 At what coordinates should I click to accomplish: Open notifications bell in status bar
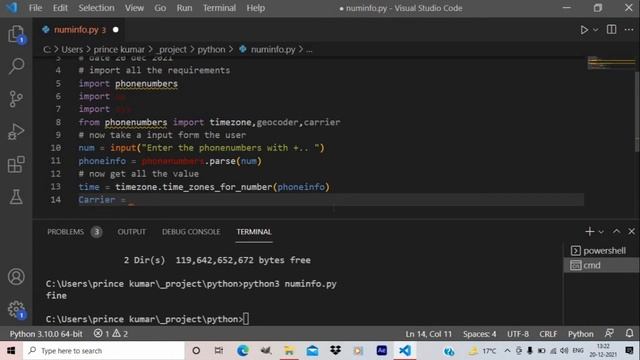coord(629,333)
